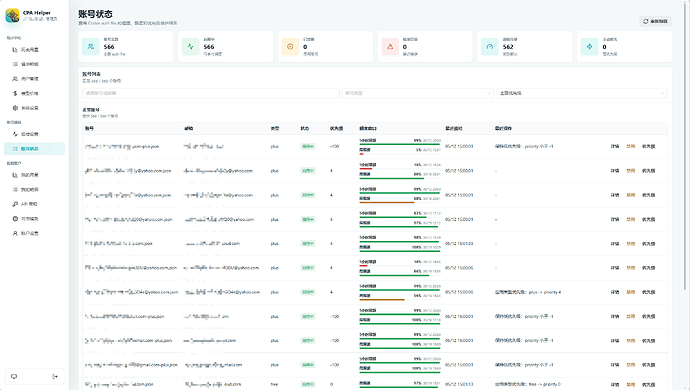Viewport: 690px width, 390px height.
Task: Click 禁用 in the 'plus -> priority 4' row
Action: [631, 292]
